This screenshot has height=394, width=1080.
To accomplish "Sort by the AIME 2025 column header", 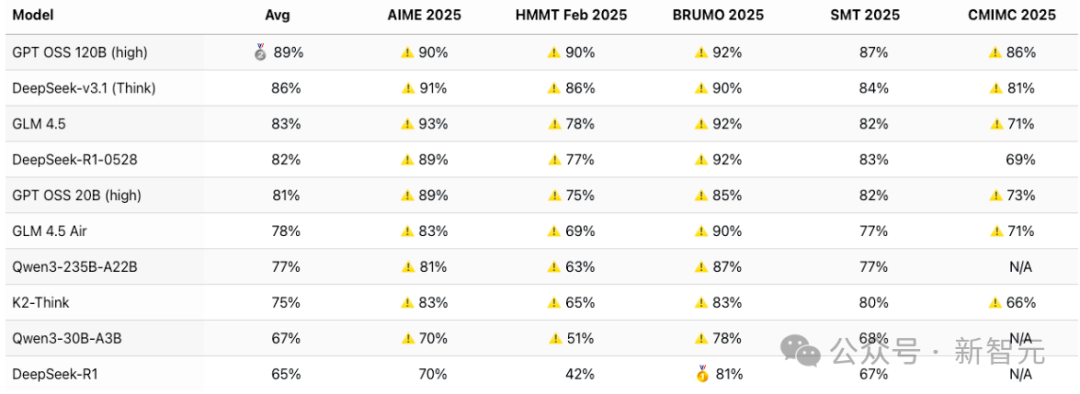I will coord(424,16).
